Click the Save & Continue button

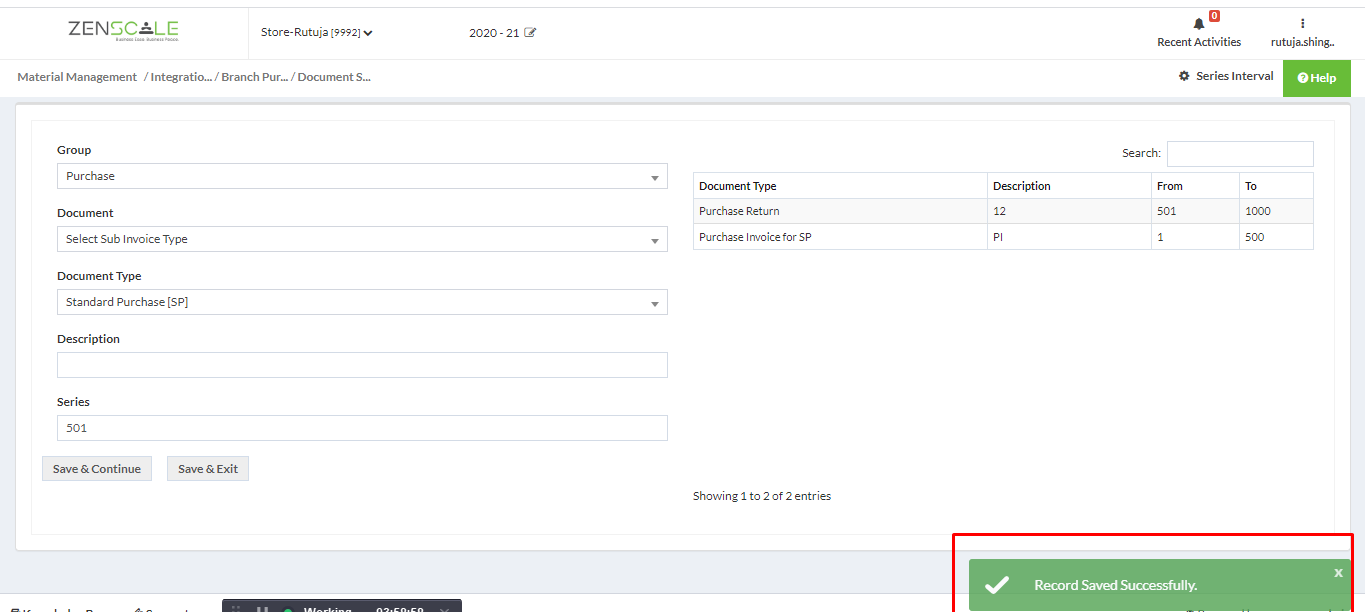pyautogui.click(x=97, y=469)
